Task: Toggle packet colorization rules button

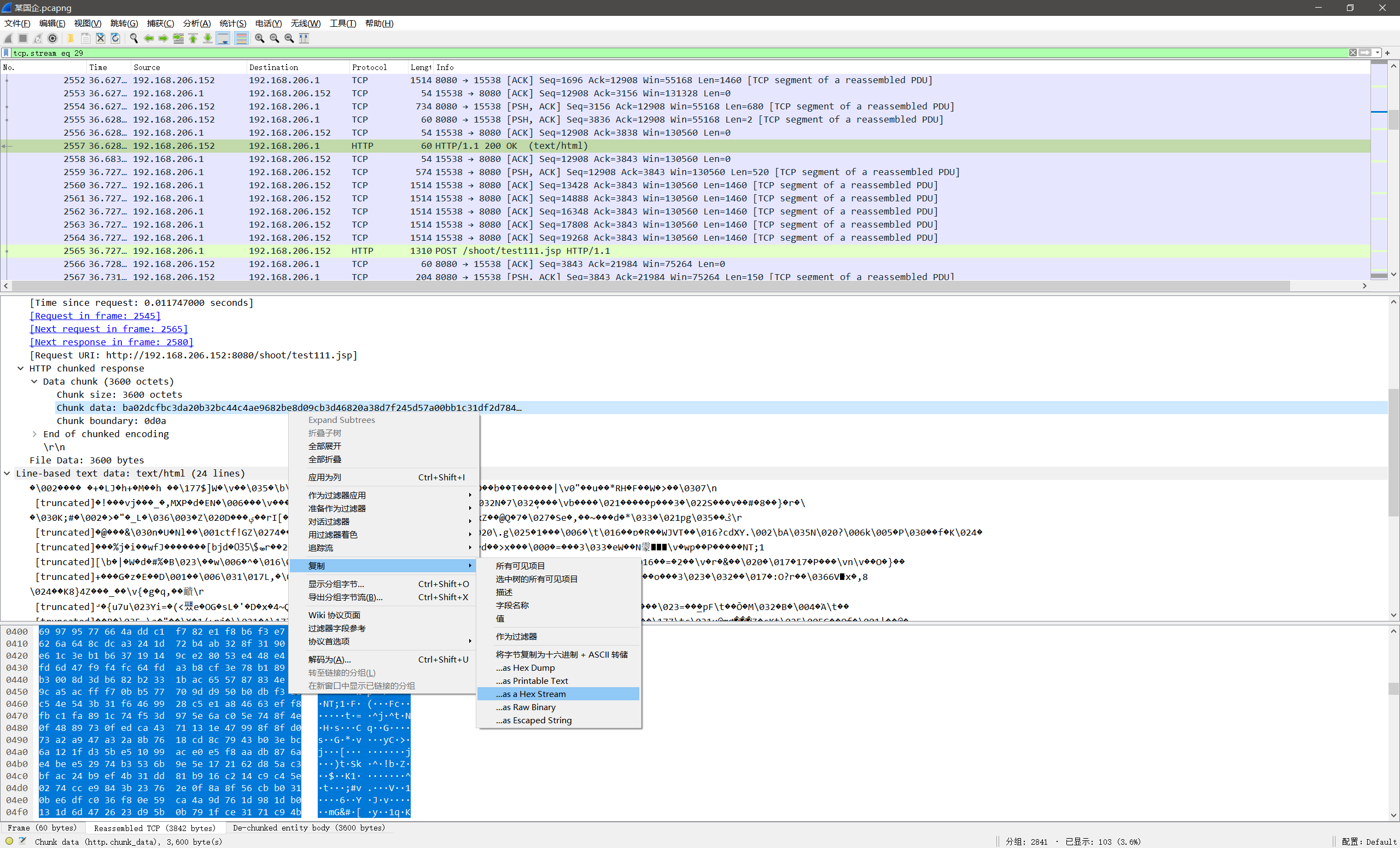Action: pyautogui.click(x=242, y=38)
